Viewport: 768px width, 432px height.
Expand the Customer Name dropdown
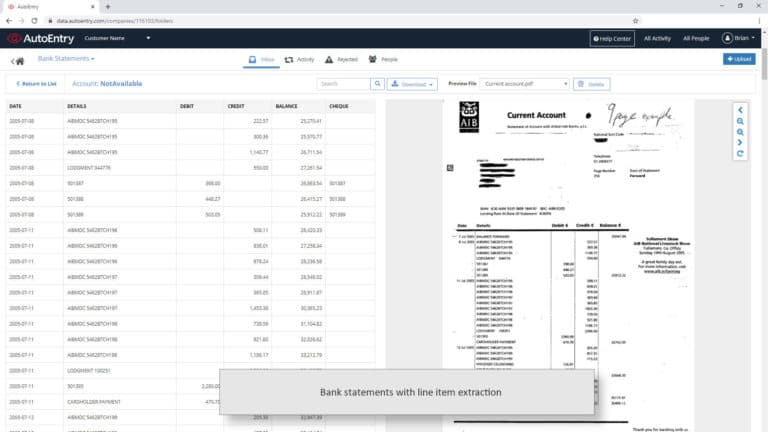pyautogui.click(x=148, y=38)
